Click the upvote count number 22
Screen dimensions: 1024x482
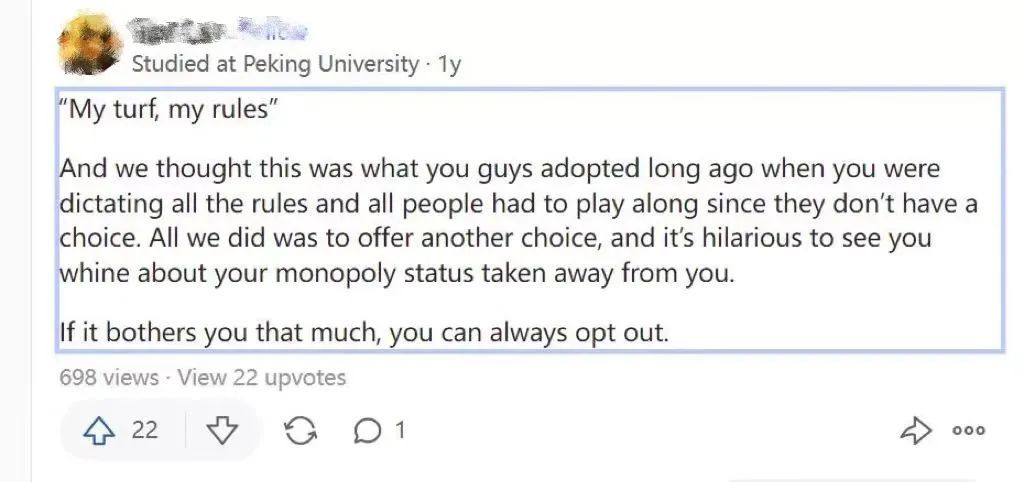145,431
